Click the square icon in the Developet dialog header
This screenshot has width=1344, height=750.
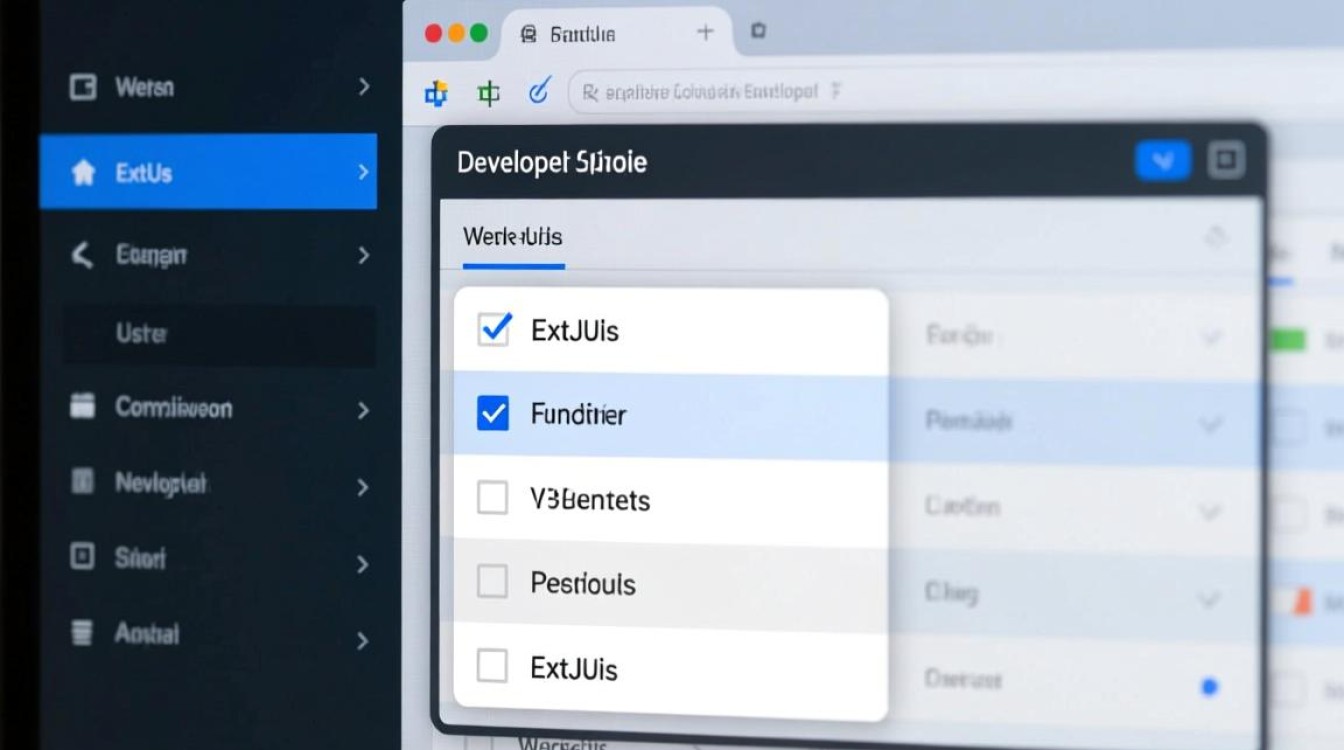(x=1226, y=160)
